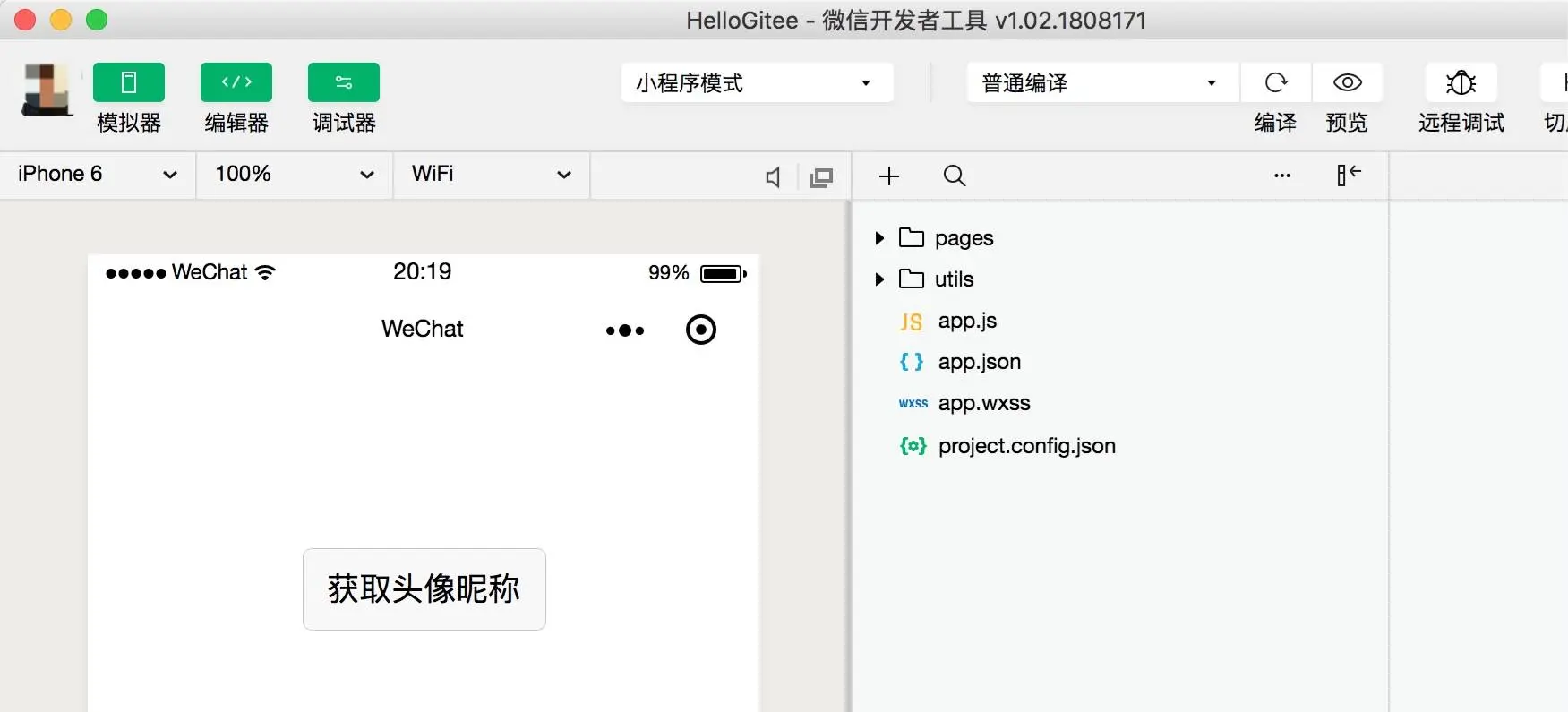Toggle the editor panel (编辑器)
The height and width of the screenshot is (712, 1568).
tap(236, 82)
